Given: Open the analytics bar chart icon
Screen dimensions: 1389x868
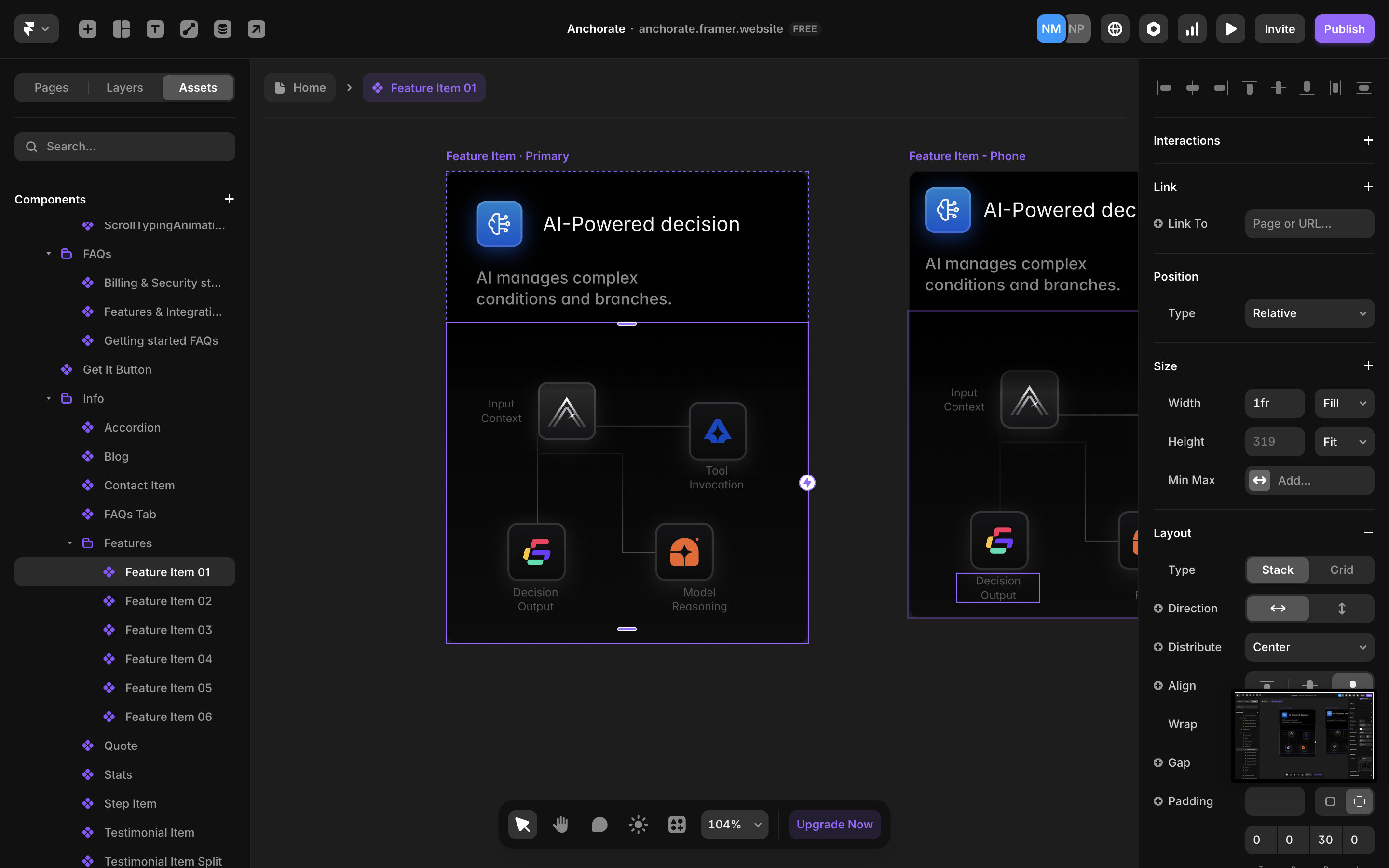Looking at the screenshot, I should [x=1192, y=29].
